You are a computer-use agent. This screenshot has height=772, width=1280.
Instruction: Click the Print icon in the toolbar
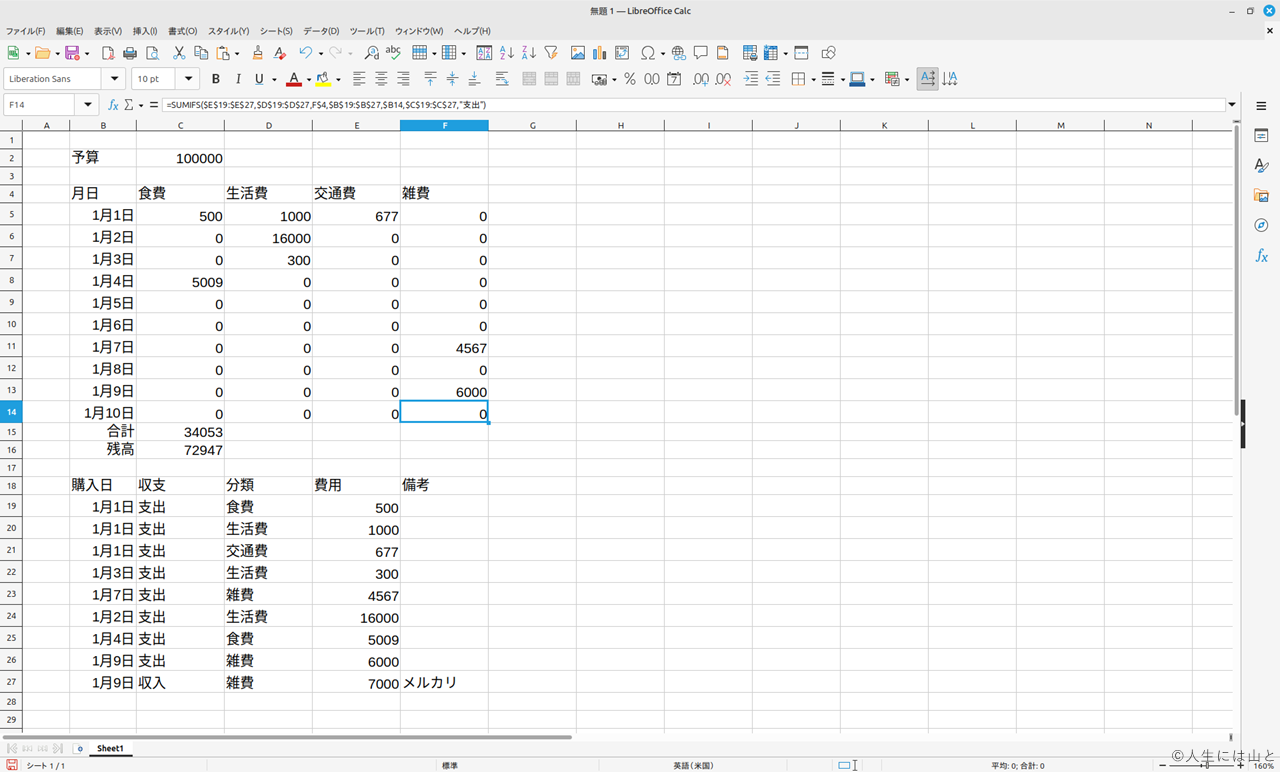(130, 53)
